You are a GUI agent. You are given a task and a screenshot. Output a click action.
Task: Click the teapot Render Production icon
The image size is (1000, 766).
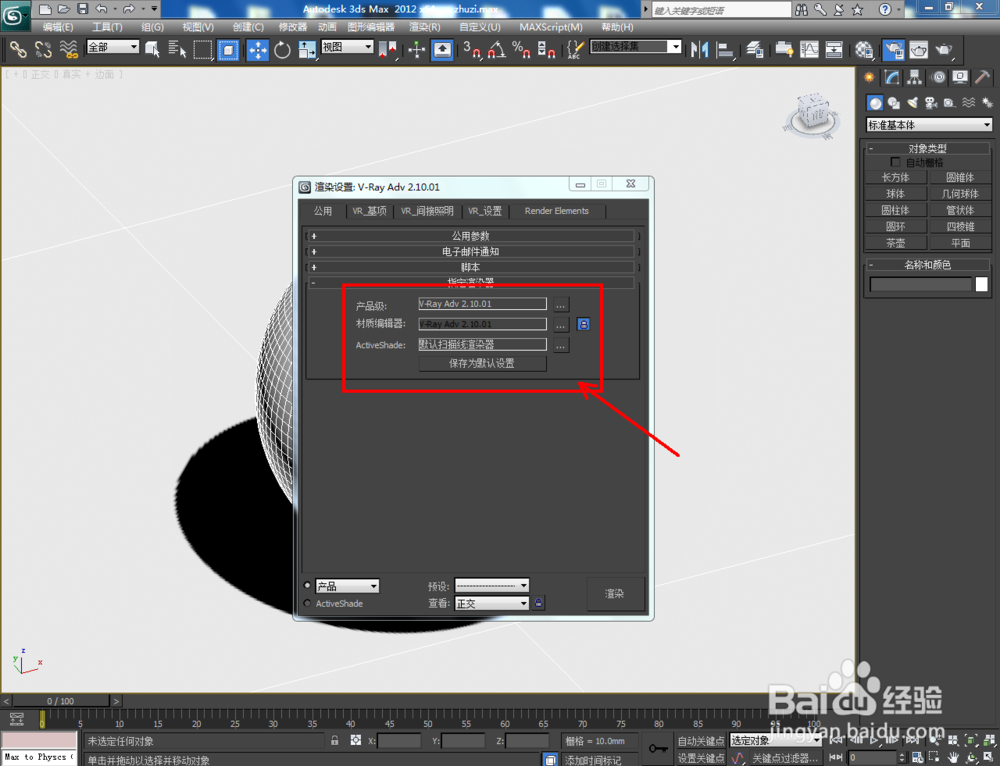[x=944, y=49]
